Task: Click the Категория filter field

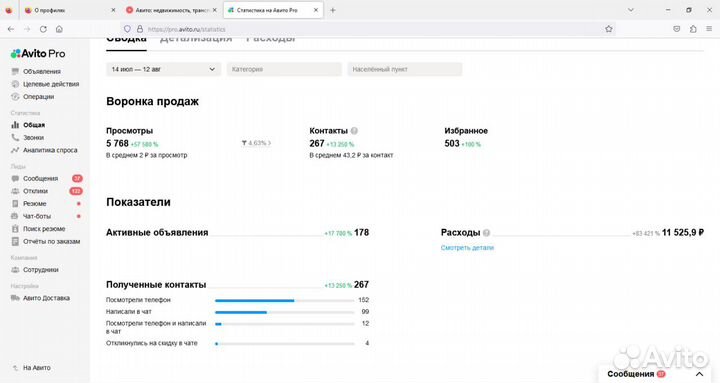Action: [284, 69]
